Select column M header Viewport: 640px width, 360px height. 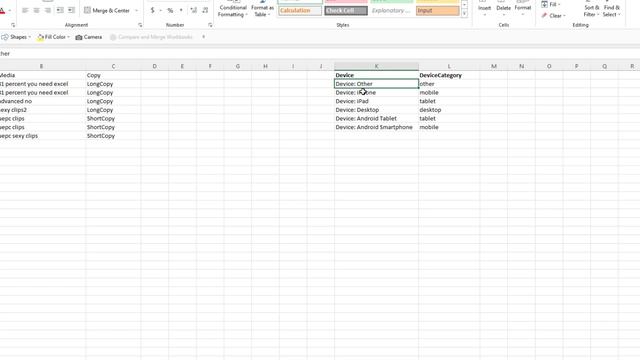pyautogui.click(x=493, y=66)
